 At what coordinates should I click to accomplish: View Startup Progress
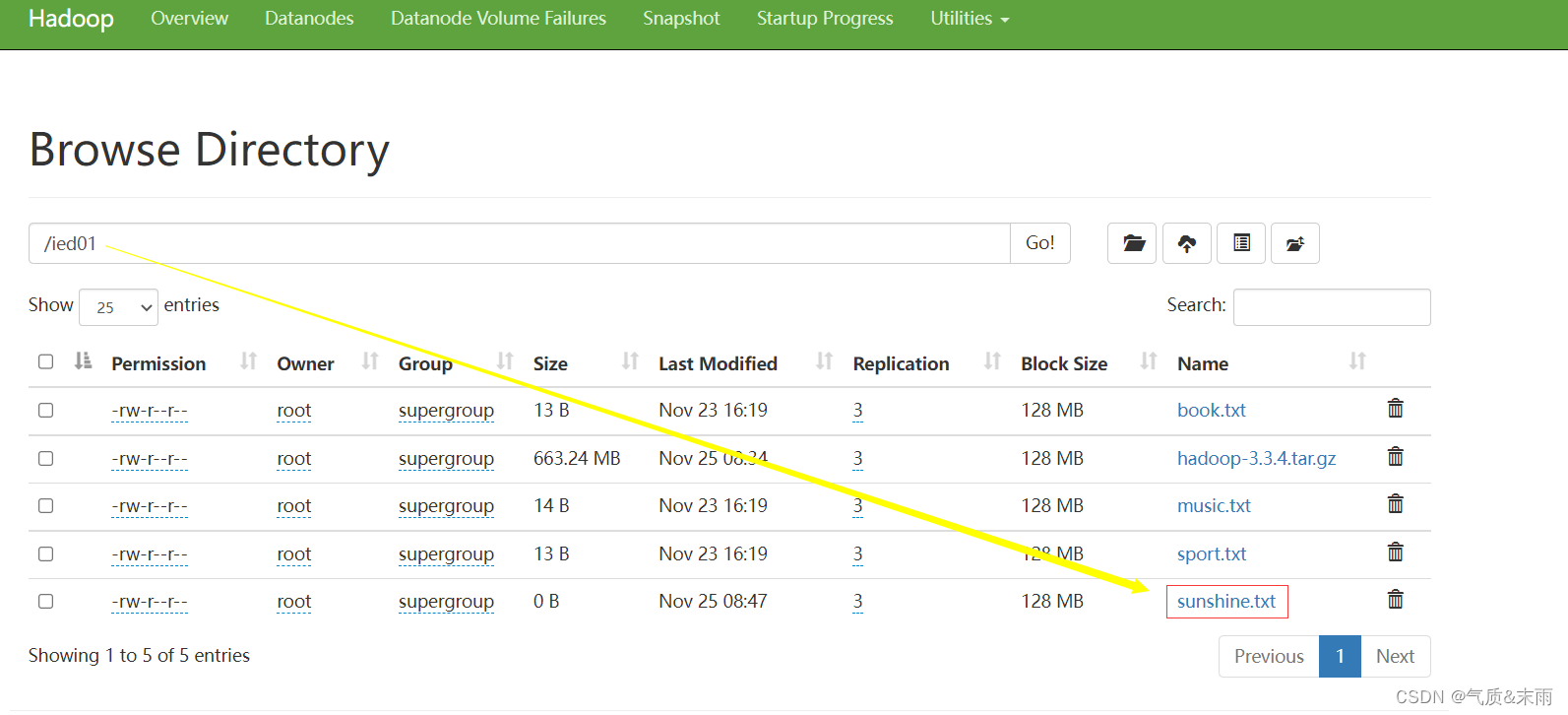[825, 19]
